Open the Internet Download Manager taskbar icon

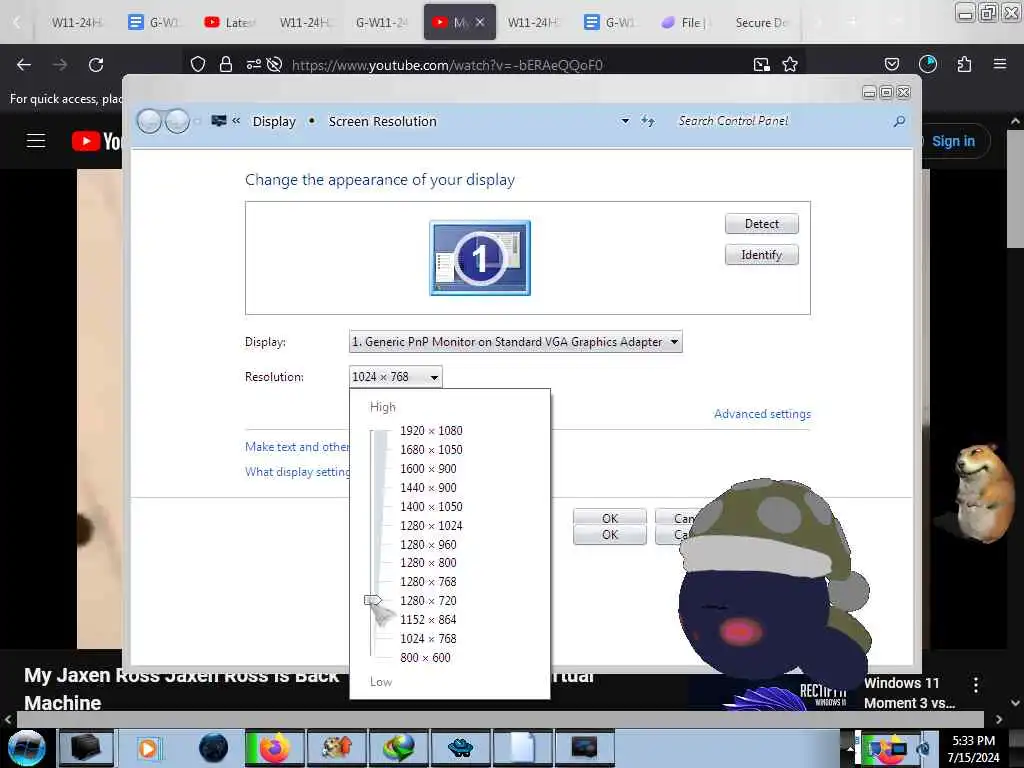(399, 748)
